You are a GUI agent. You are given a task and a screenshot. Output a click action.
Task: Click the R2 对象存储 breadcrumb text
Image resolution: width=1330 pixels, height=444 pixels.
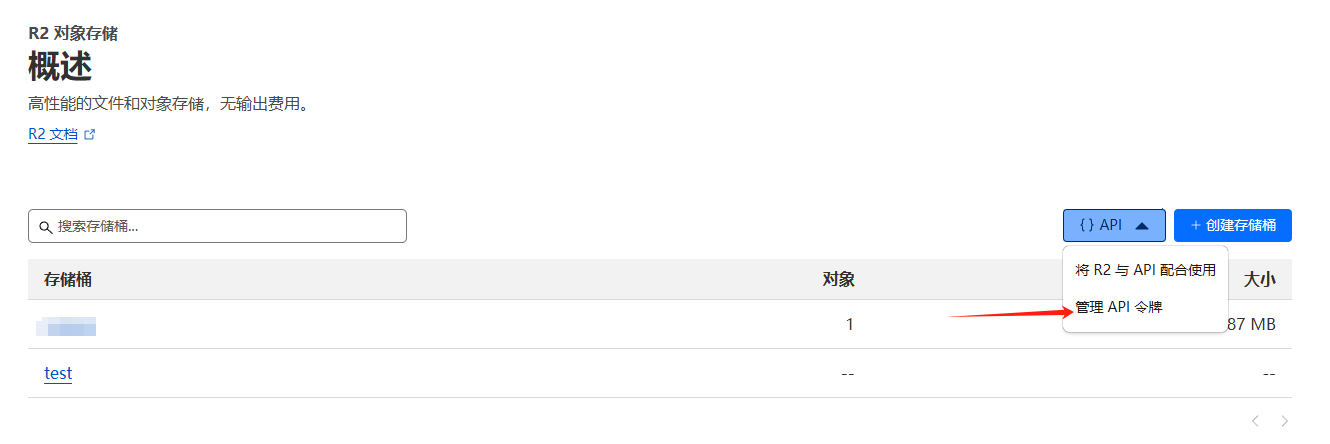[x=73, y=33]
